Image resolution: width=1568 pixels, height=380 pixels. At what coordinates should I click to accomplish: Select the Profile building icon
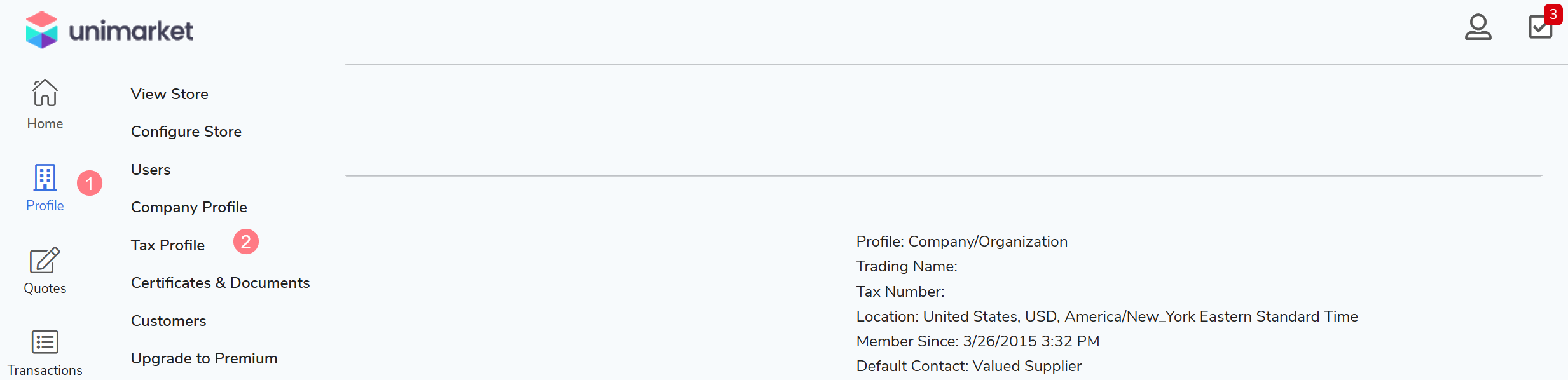pyautogui.click(x=45, y=177)
